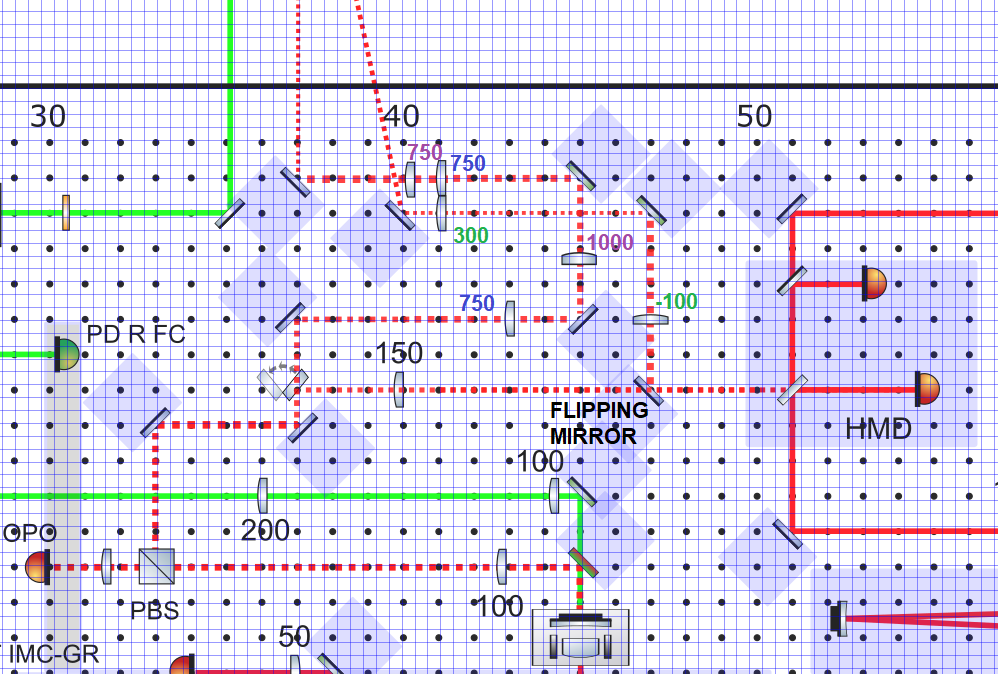Select the IMC-GR label
This screenshot has width=998, height=674.
click(x=54, y=654)
